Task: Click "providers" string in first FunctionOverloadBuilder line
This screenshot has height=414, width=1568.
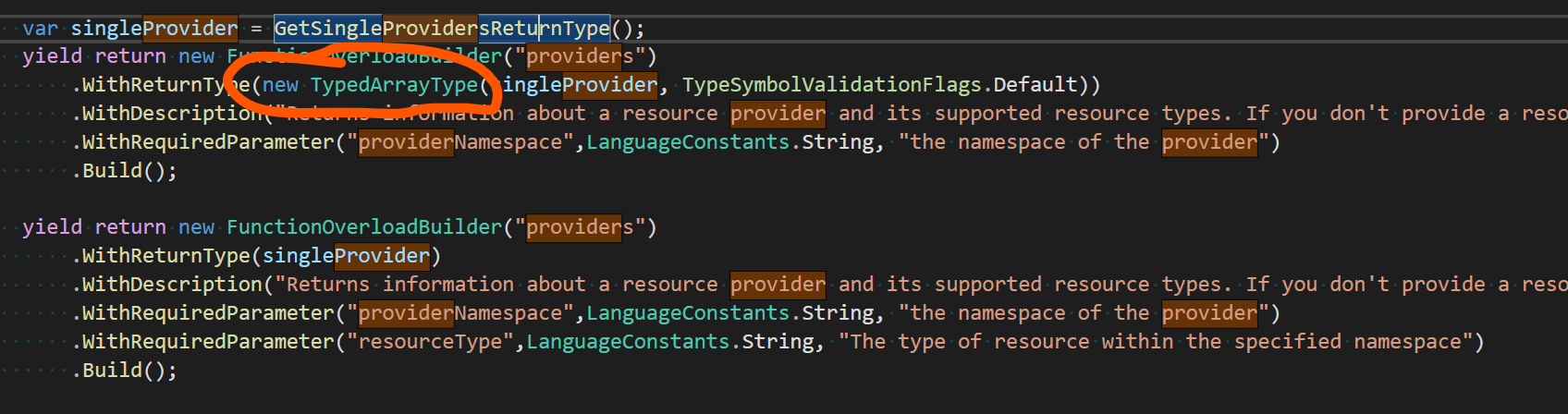Action: click(x=581, y=56)
